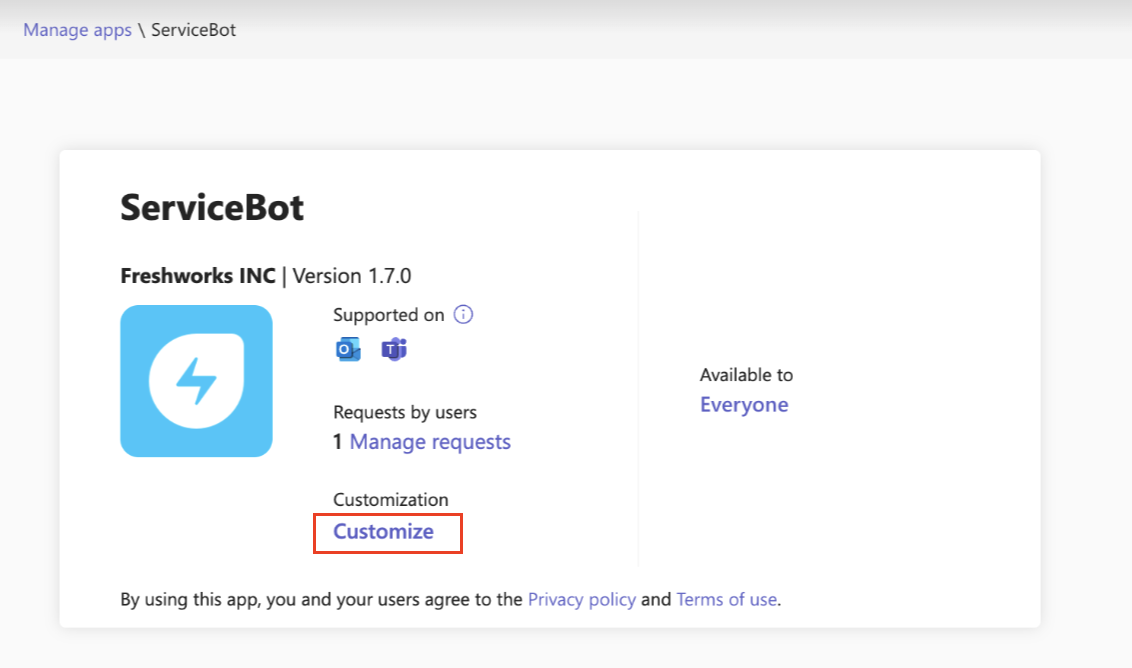Click the Requests by users label

405,412
